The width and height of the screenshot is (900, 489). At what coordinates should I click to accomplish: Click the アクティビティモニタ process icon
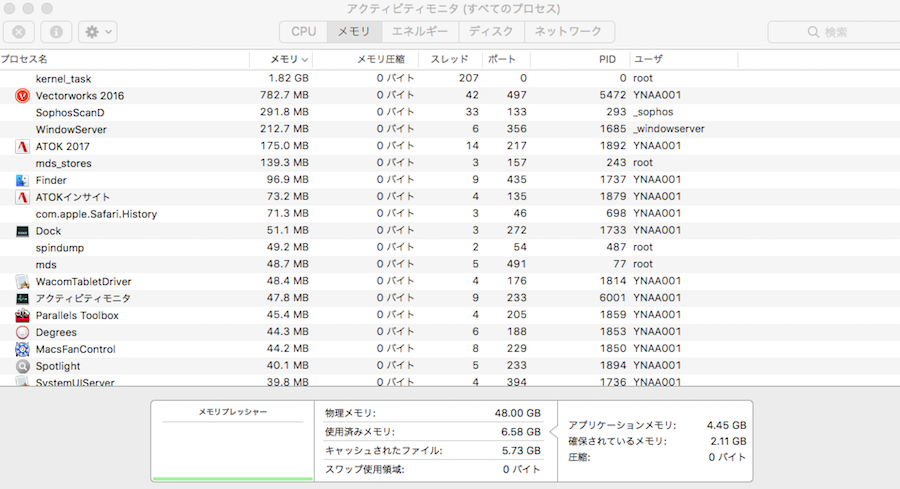pos(22,298)
